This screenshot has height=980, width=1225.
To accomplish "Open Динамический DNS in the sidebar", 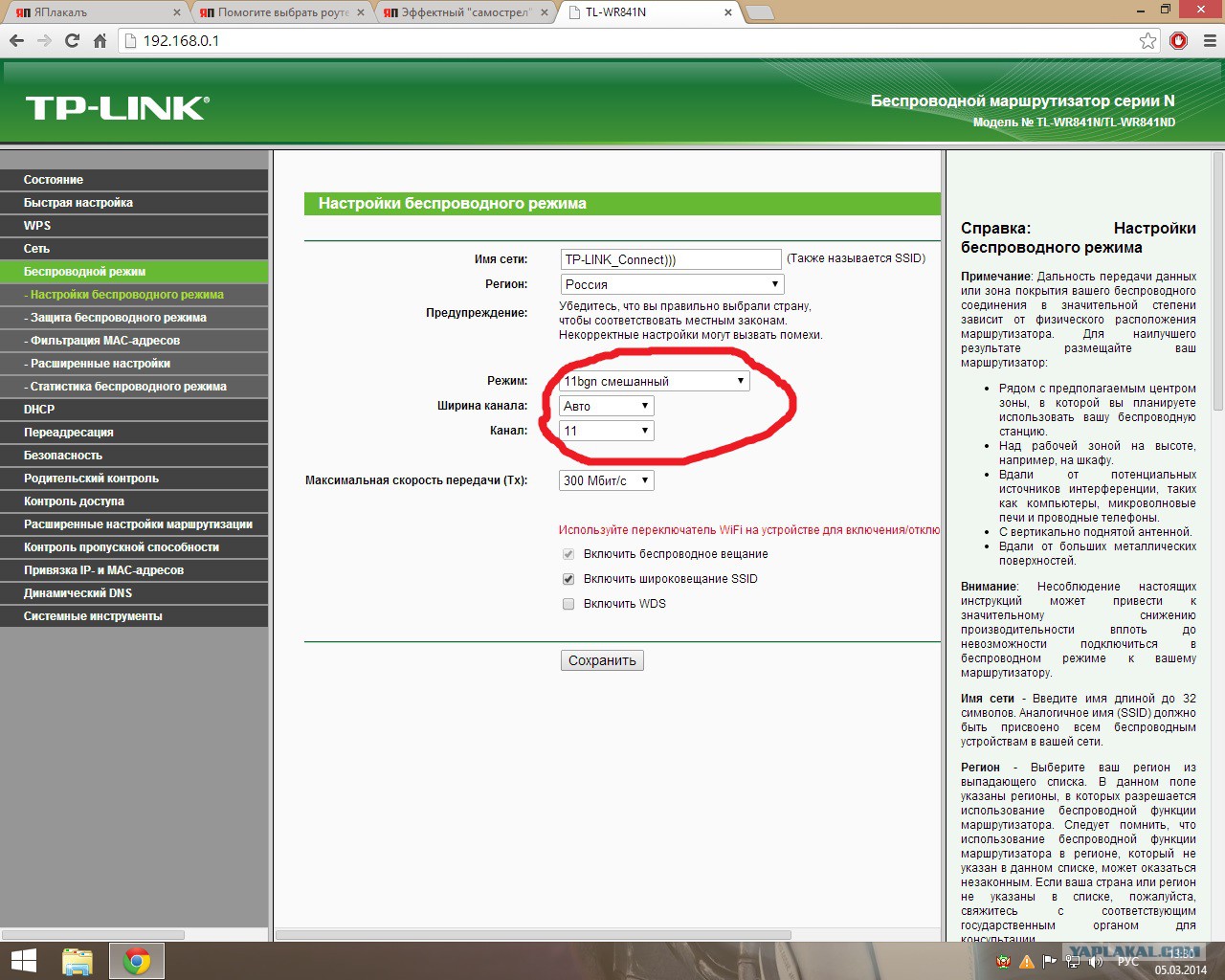I will pyautogui.click(x=134, y=593).
